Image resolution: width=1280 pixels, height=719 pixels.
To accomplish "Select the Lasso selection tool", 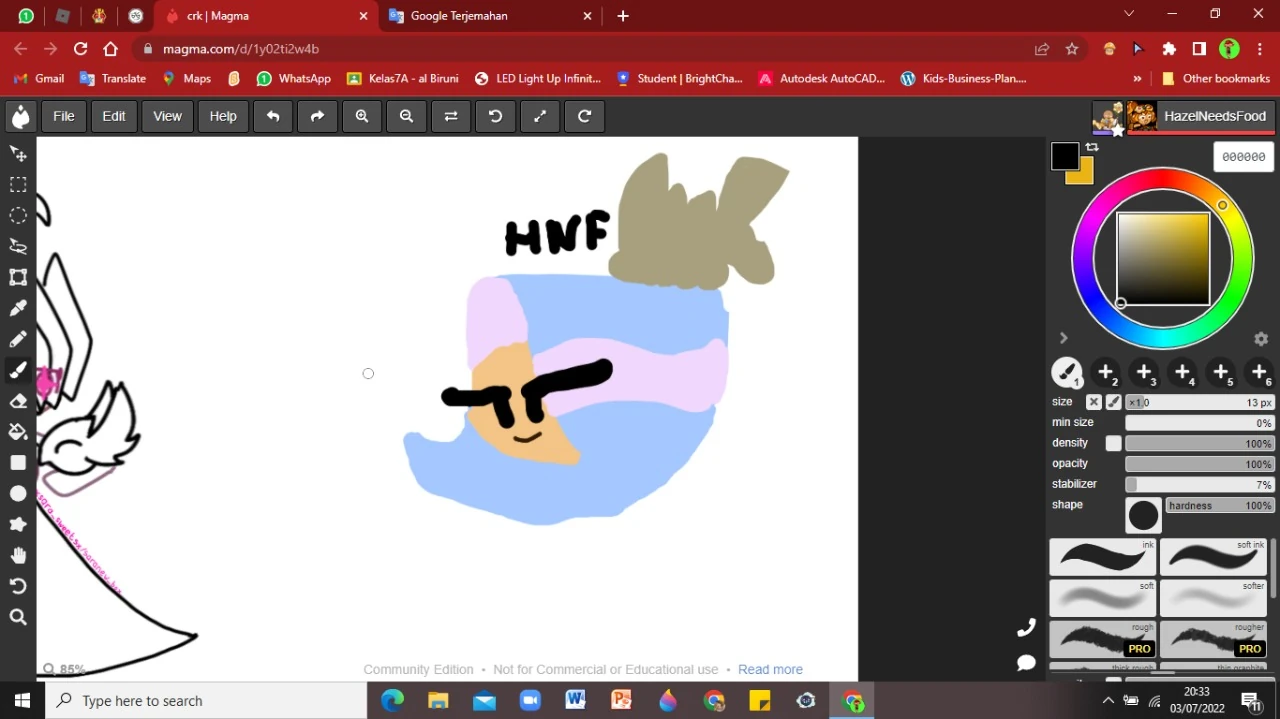I will (18, 246).
